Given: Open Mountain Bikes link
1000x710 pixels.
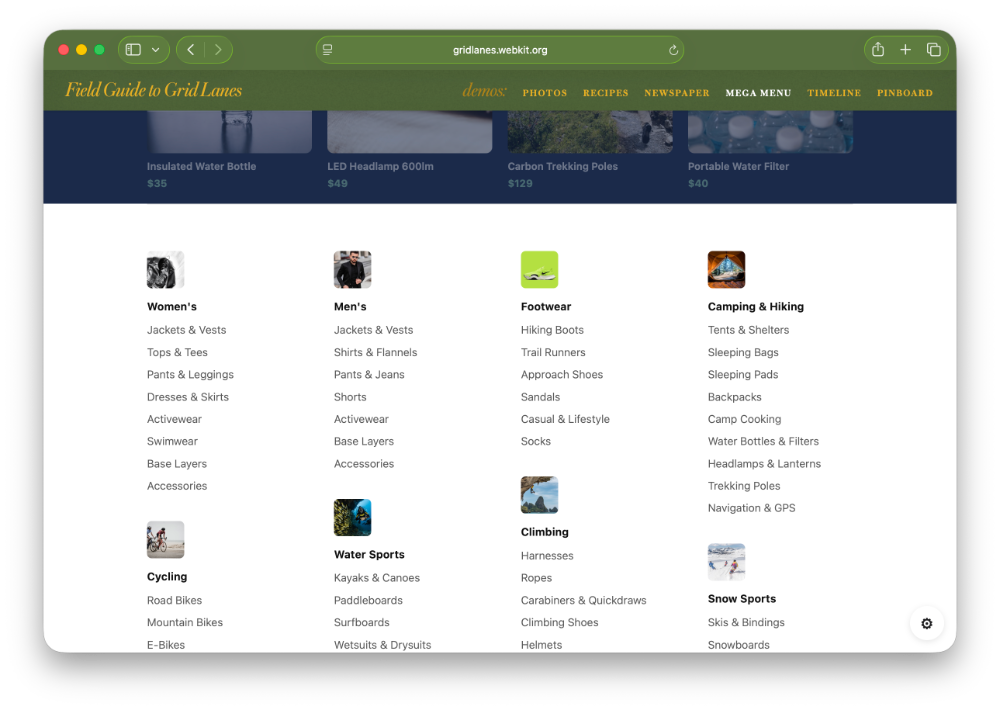Looking at the screenshot, I should [x=185, y=623].
